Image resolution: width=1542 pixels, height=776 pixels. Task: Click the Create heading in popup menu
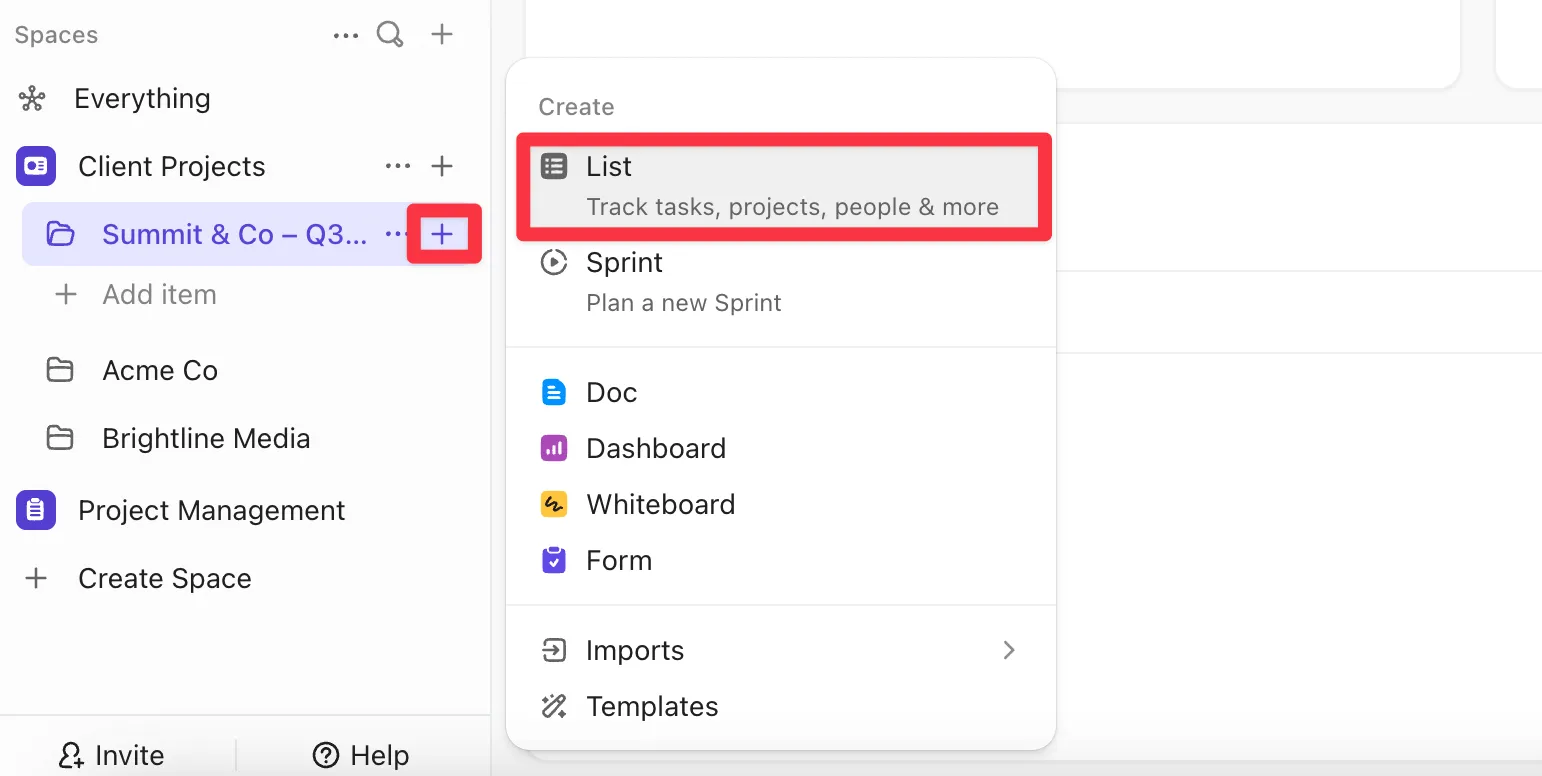[x=576, y=107]
